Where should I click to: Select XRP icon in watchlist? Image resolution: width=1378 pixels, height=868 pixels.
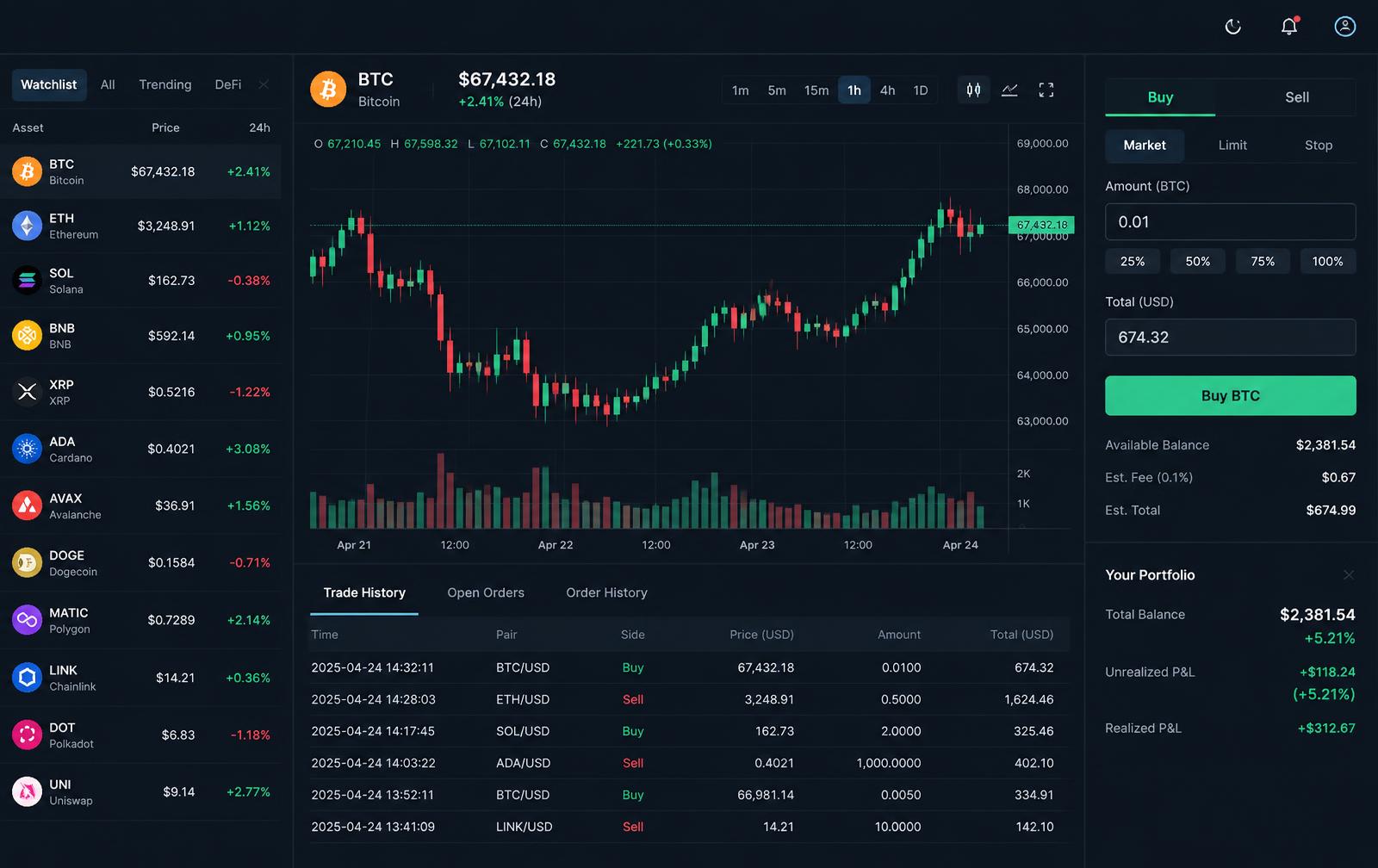coord(27,392)
